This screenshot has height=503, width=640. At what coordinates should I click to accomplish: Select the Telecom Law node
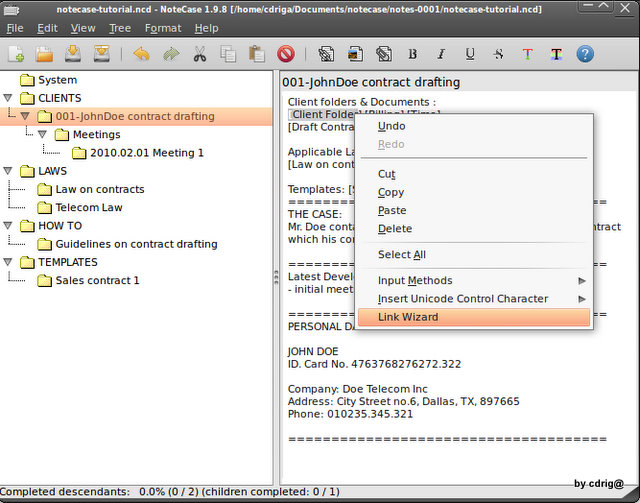click(89, 207)
